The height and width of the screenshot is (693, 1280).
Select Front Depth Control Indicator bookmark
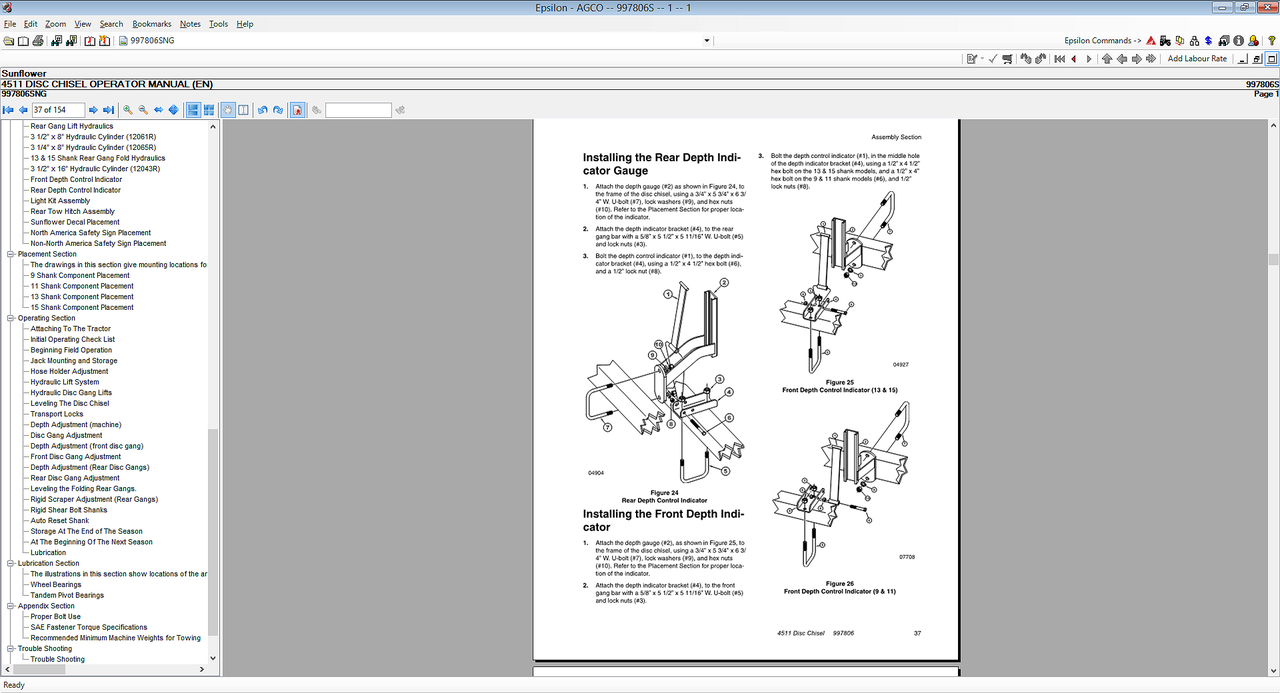(x=76, y=179)
